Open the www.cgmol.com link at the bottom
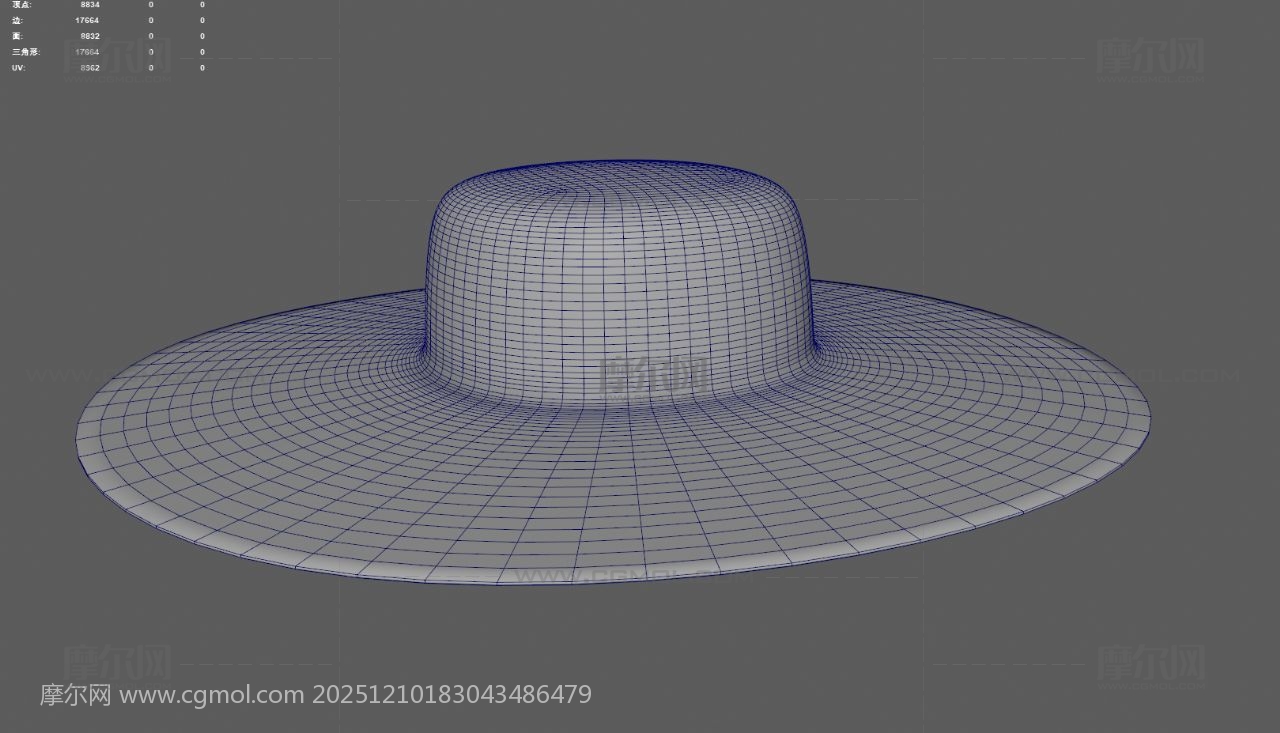The image size is (1280, 733). (x=212, y=694)
